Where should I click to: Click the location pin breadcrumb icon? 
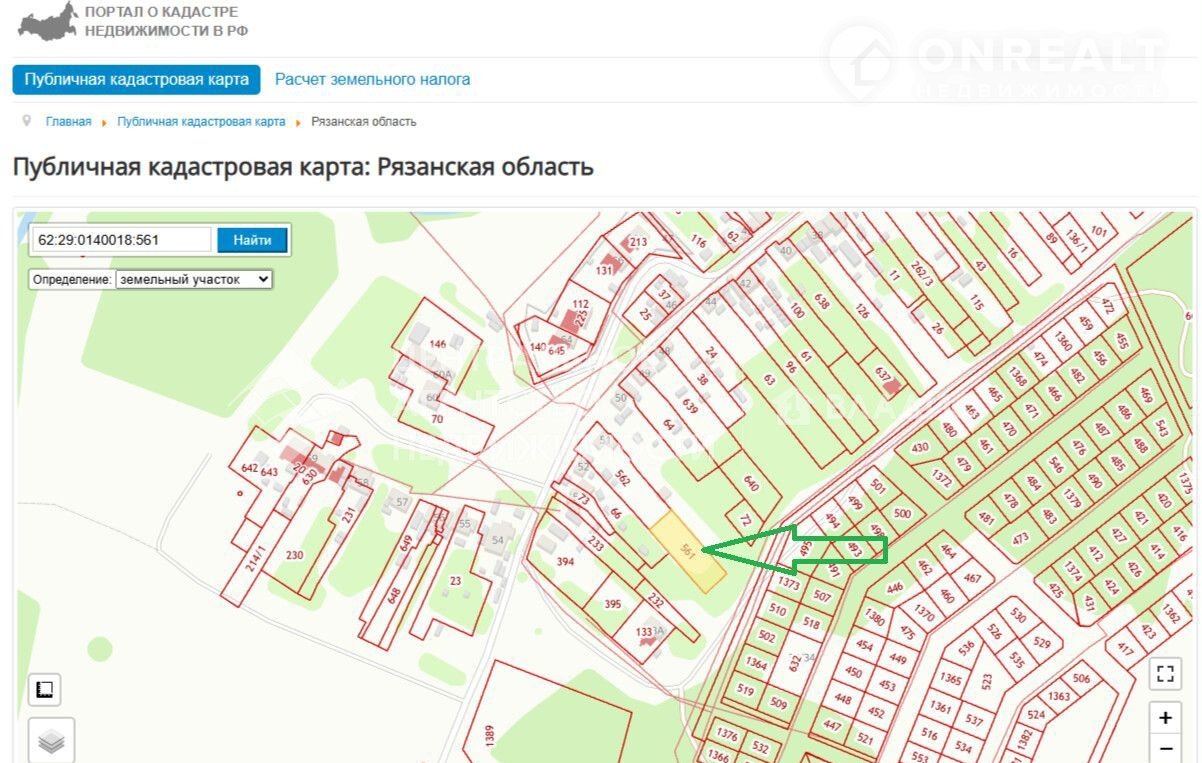[27, 121]
